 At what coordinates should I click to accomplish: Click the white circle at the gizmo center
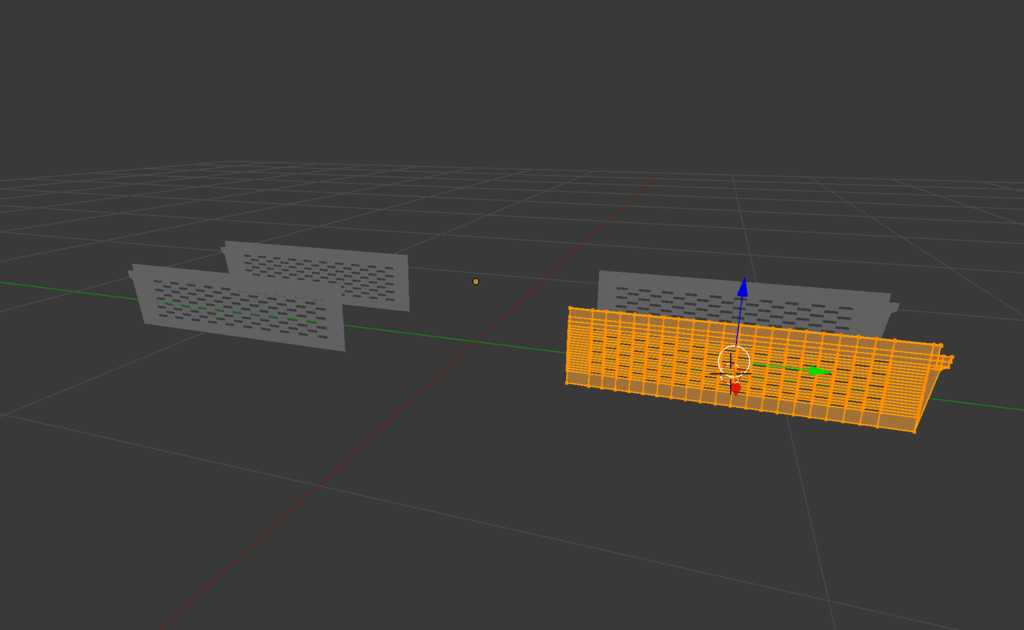733,361
